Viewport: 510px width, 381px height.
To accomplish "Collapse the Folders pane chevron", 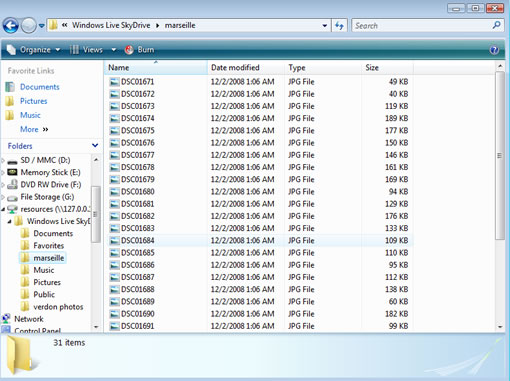I will pos(95,146).
